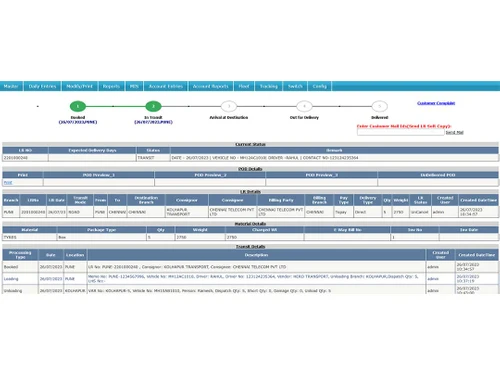Click the Box package type cell

[102, 237]
